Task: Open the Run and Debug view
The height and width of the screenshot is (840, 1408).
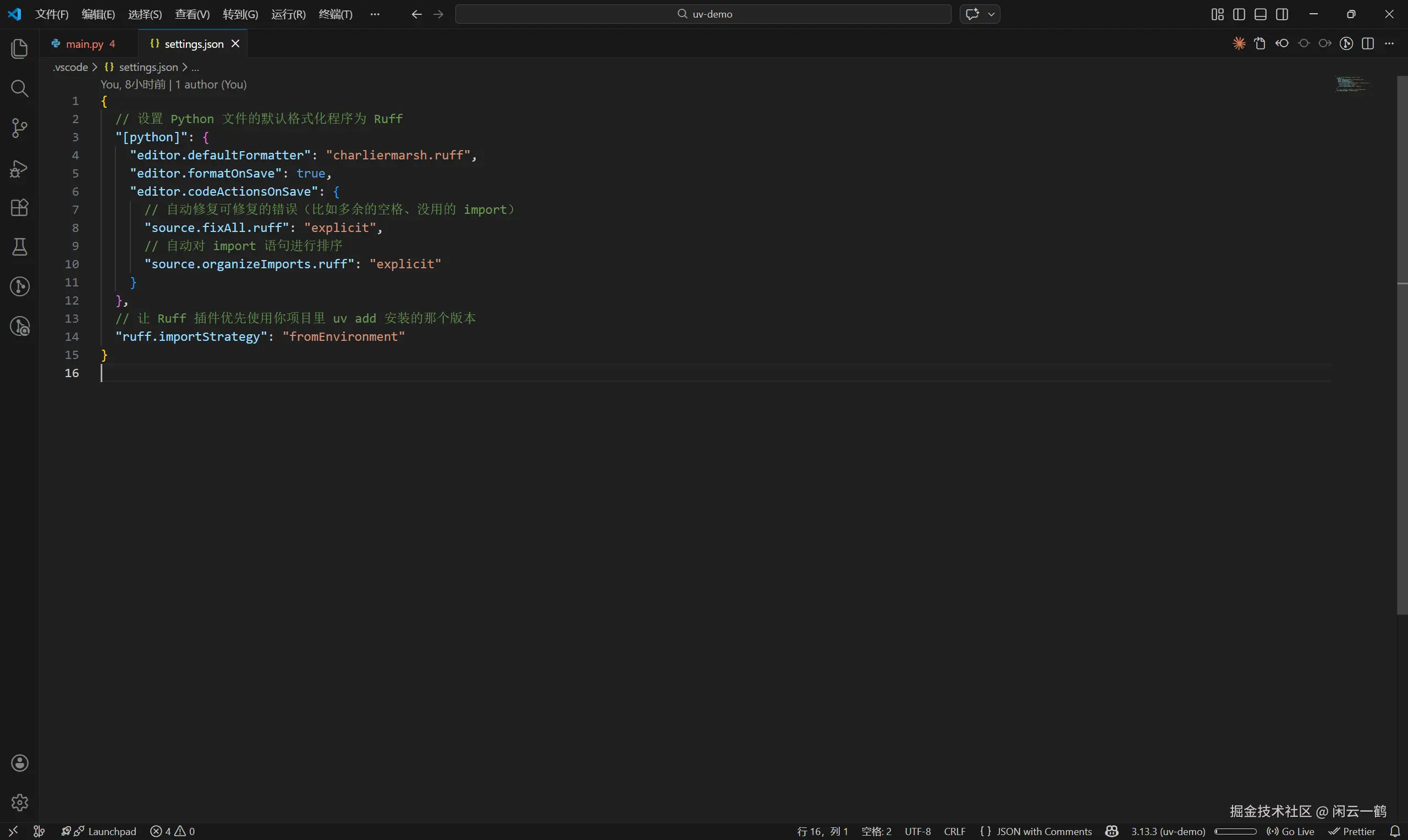Action: click(19, 168)
